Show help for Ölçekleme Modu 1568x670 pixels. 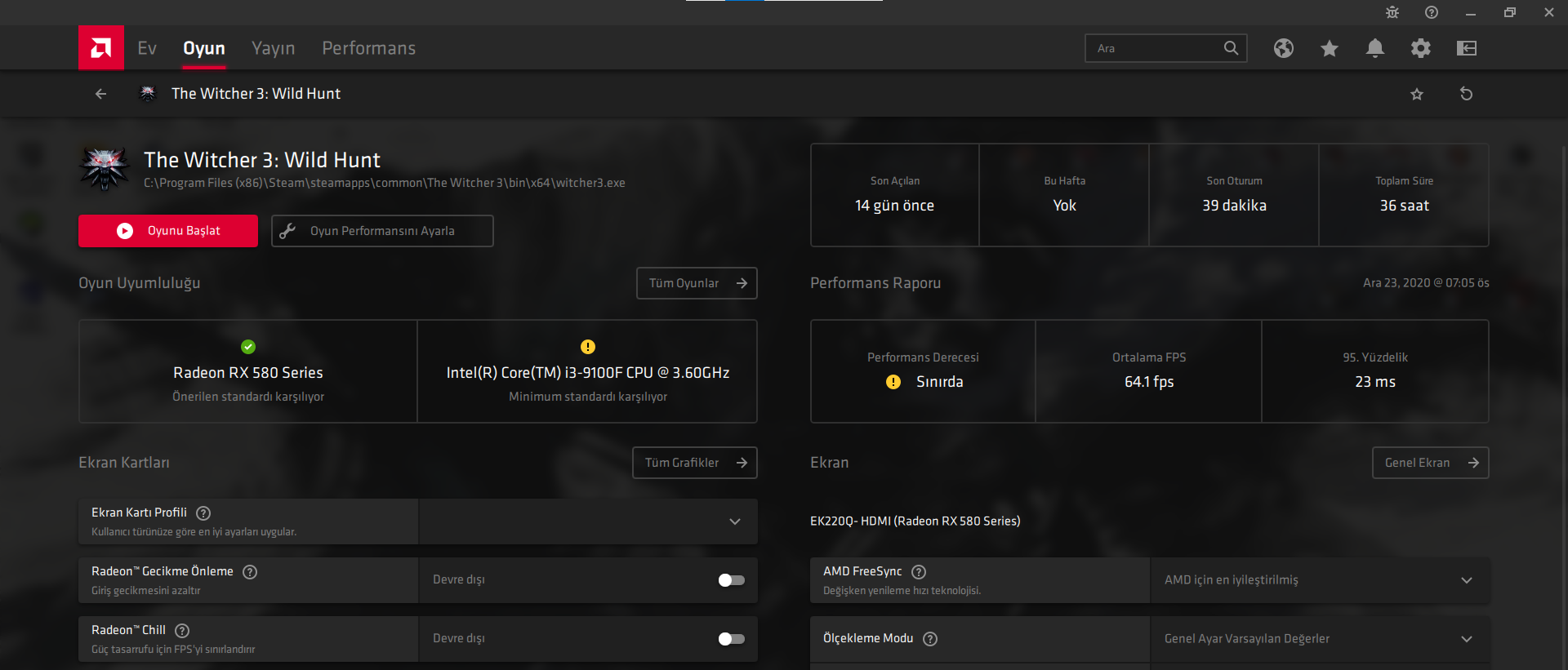coord(930,639)
